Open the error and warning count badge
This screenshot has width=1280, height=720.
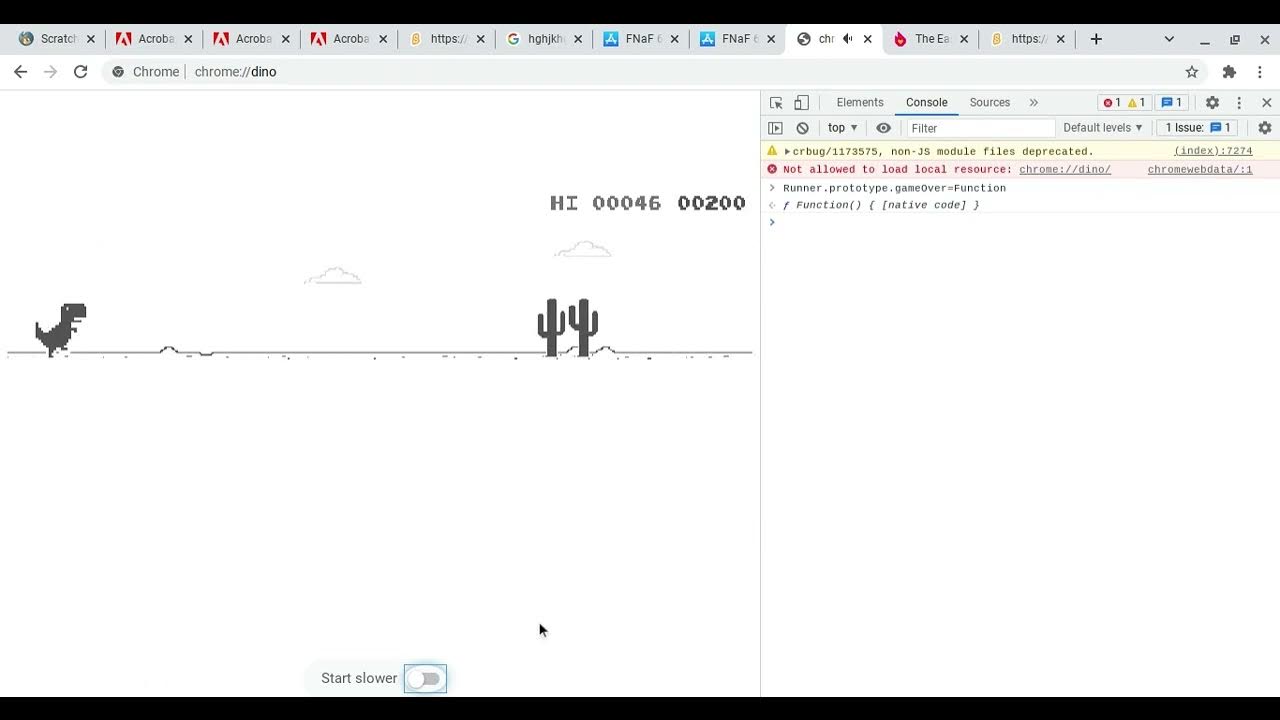(x=1124, y=103)
